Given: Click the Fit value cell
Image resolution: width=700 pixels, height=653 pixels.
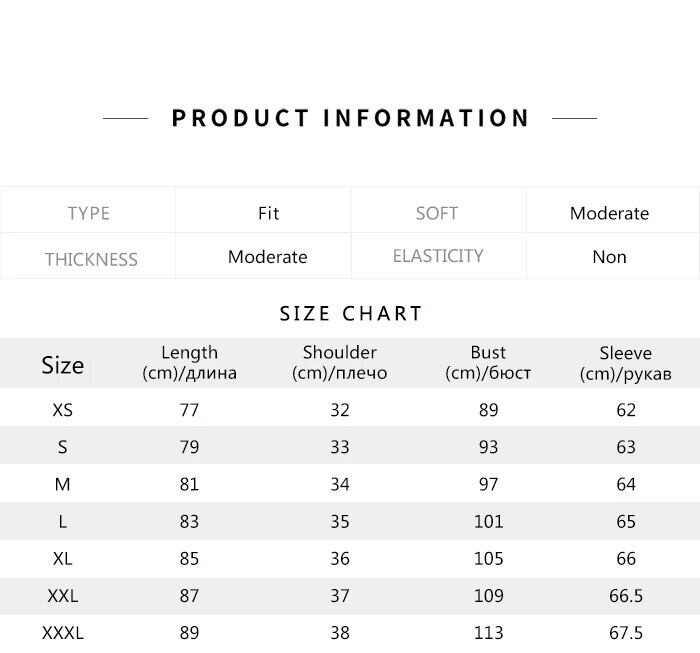Looking at the screenshot, I should click(x=268, y=213).
